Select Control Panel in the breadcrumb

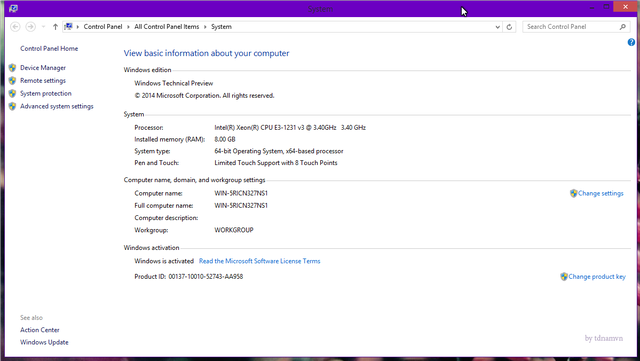click(103, 27)
